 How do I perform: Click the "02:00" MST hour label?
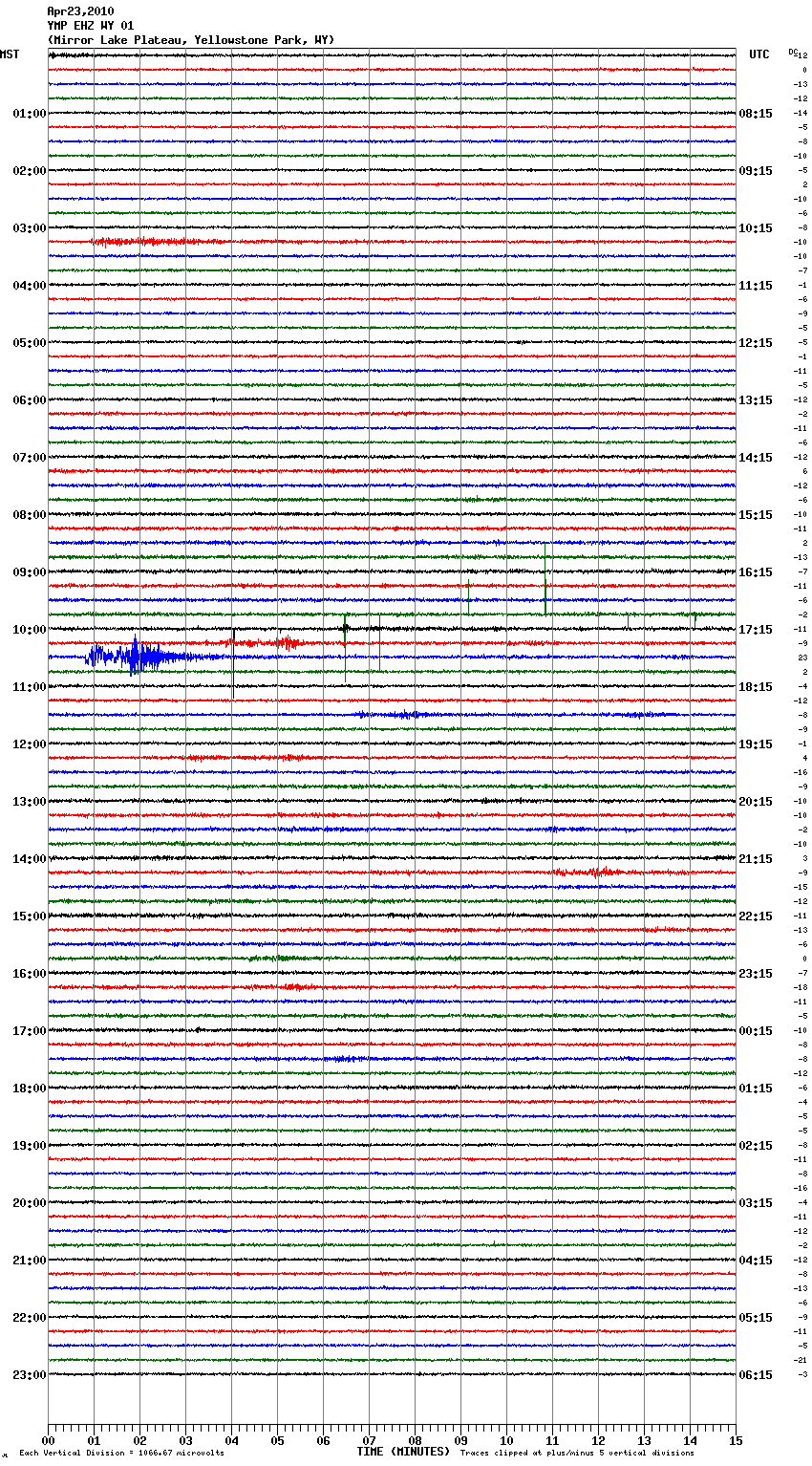tap(29, 171)
